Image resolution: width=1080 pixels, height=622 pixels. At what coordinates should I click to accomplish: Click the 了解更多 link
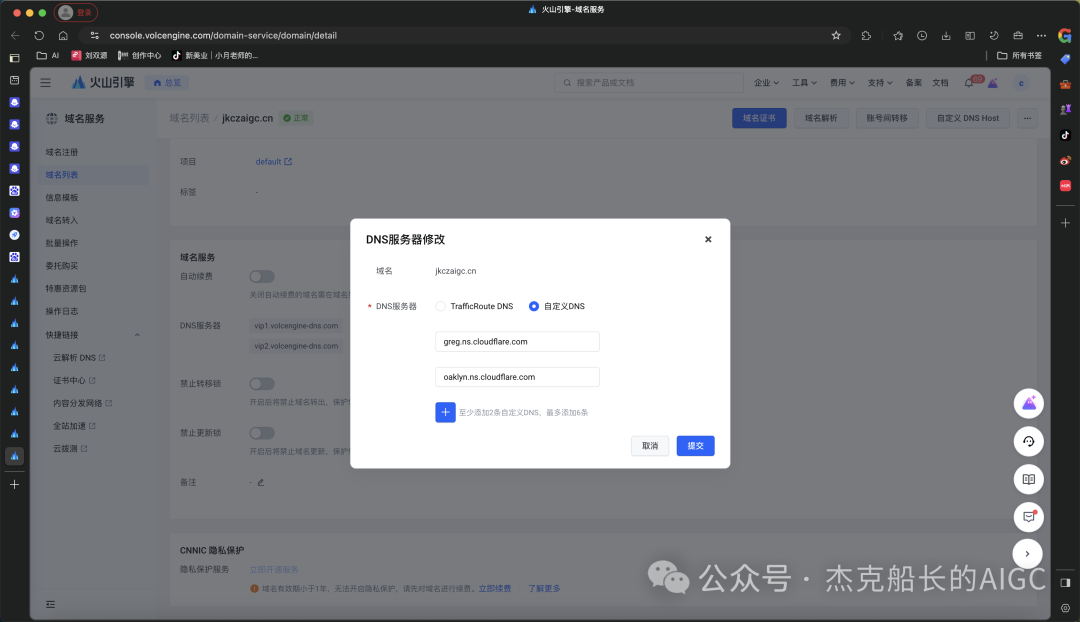[544, 589]
